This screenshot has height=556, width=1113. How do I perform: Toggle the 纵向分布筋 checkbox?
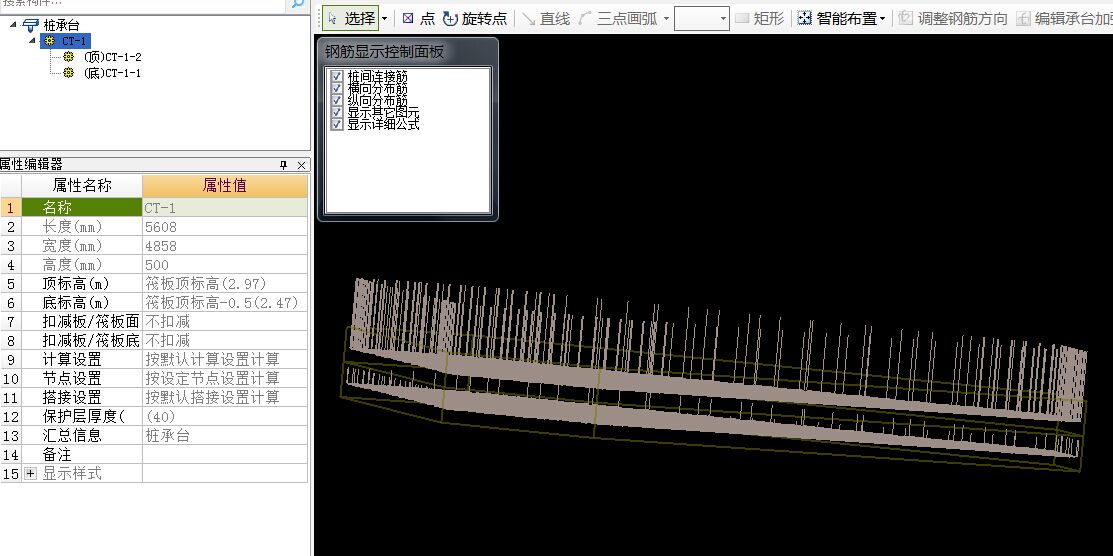337,100
